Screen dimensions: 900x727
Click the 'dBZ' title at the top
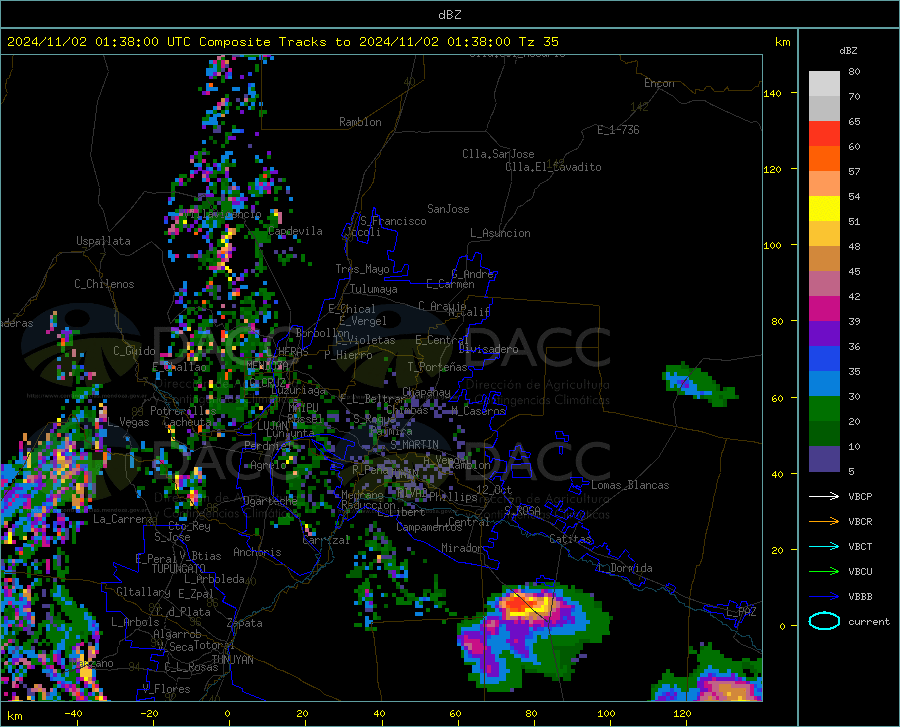(x=449, y=15)
